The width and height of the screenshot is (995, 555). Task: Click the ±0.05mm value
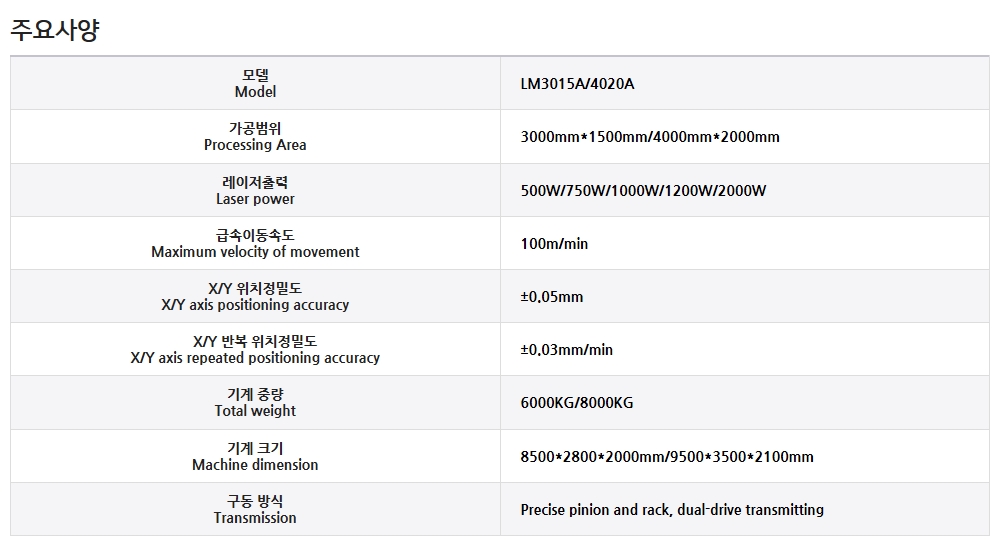551,297
